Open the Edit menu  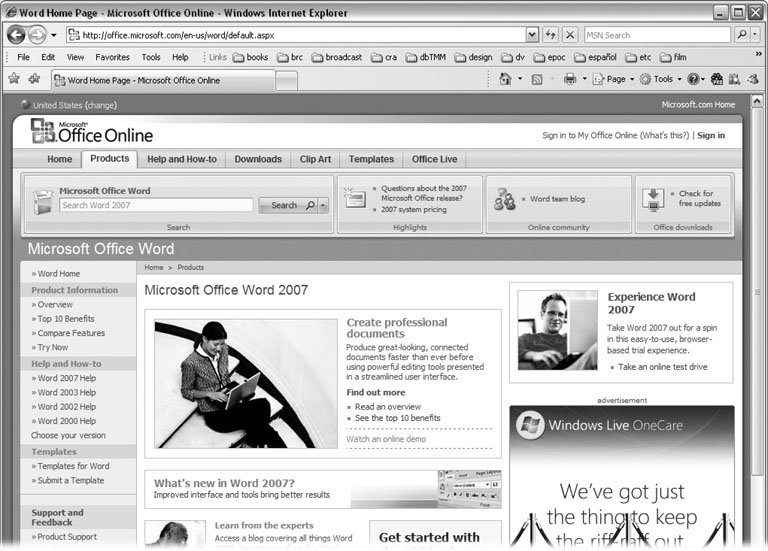[48, 57]
